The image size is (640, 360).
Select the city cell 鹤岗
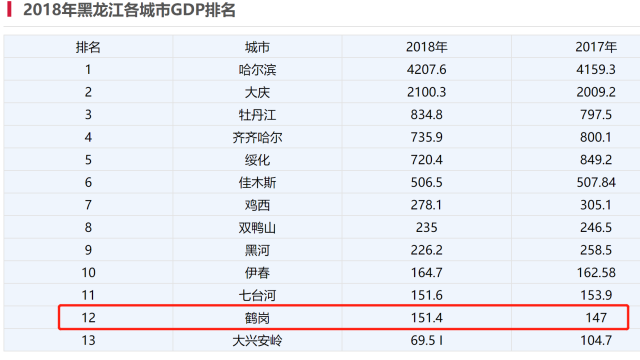coord(257,318)
